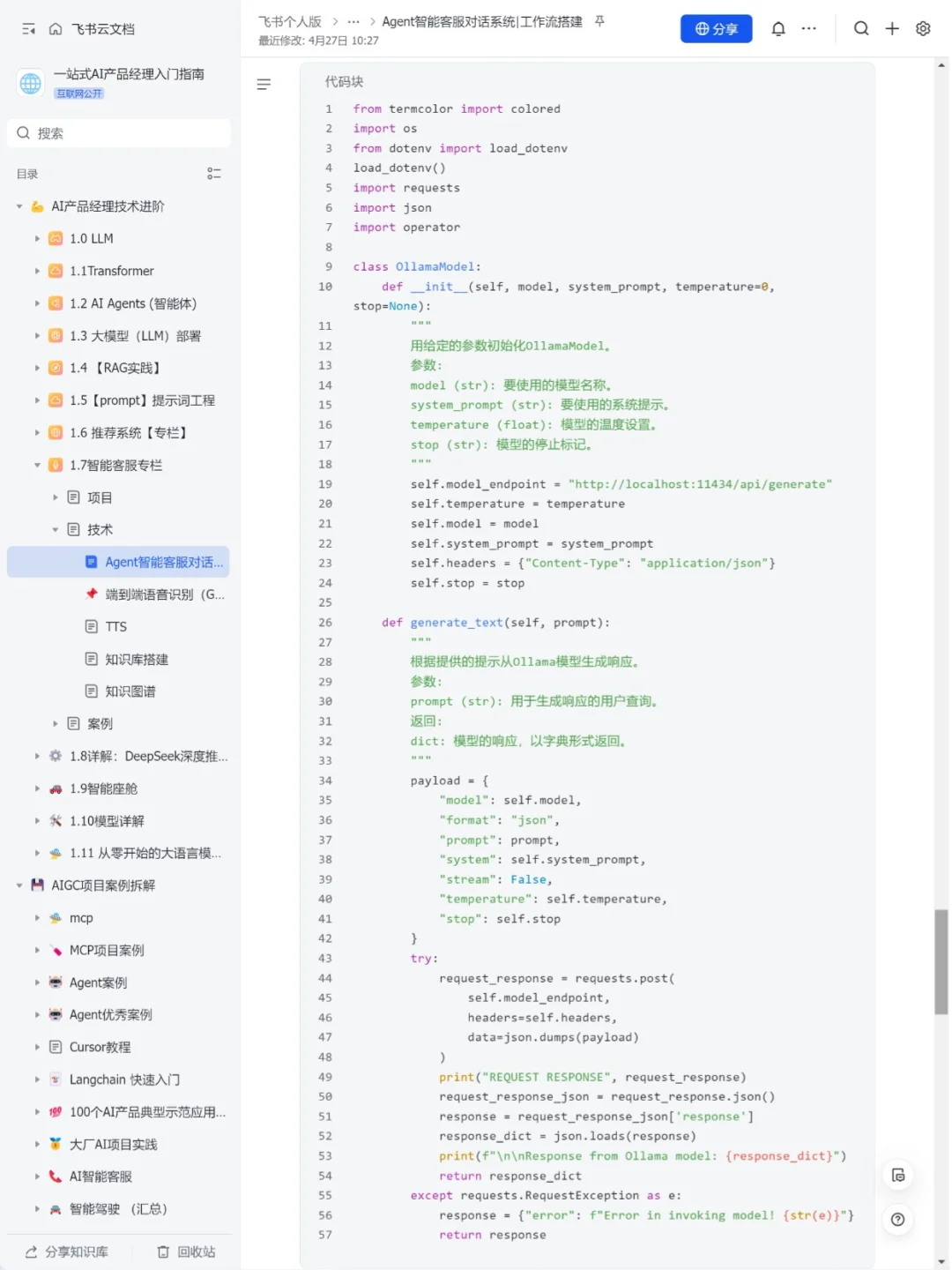Click the help question mark icon
952x1270 pixels.
(897, 1220)
